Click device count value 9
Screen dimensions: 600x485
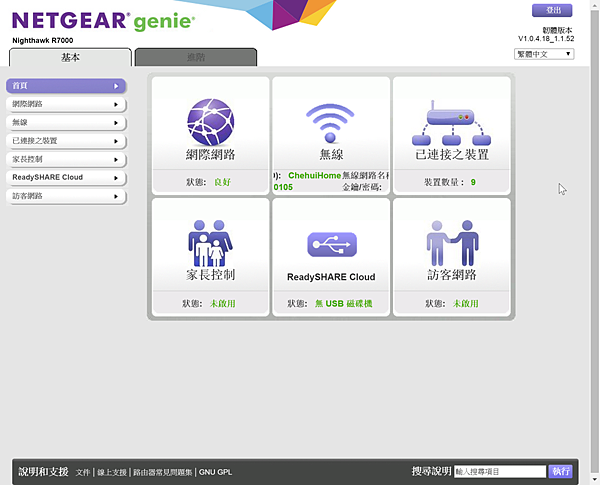coord(473,182)
